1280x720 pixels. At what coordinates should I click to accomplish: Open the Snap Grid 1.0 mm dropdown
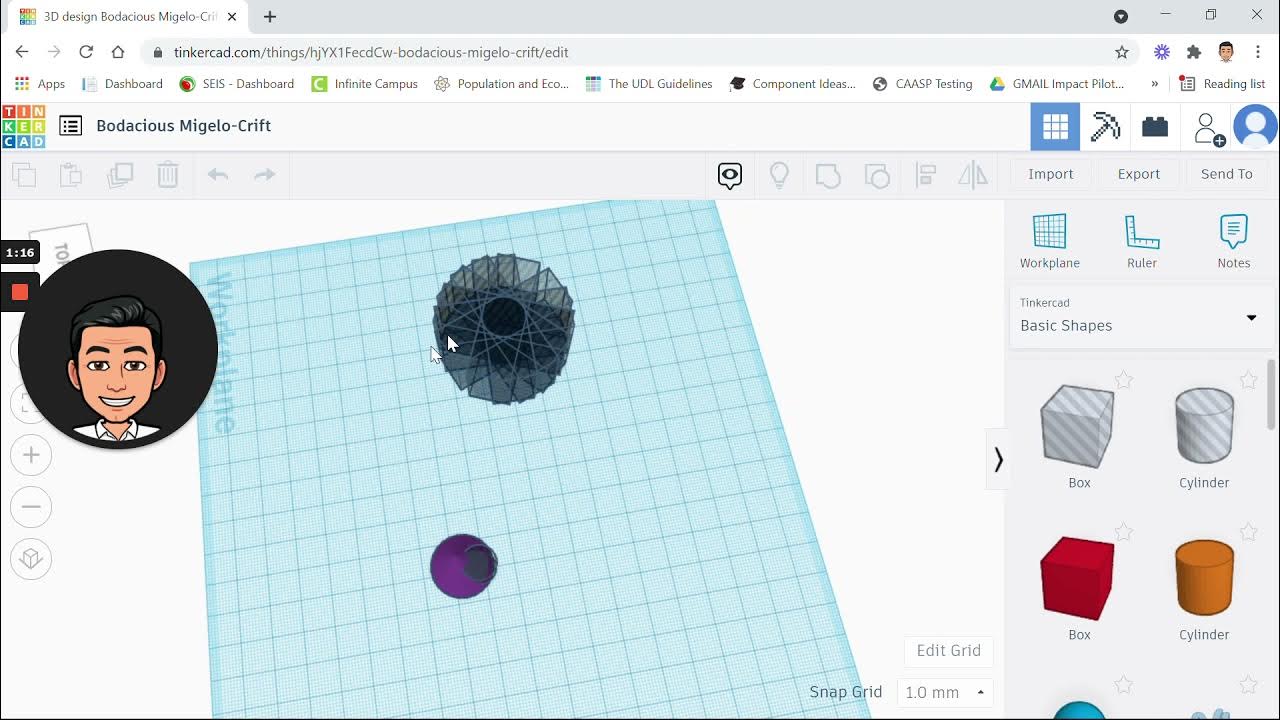click(x=944, y=692)
